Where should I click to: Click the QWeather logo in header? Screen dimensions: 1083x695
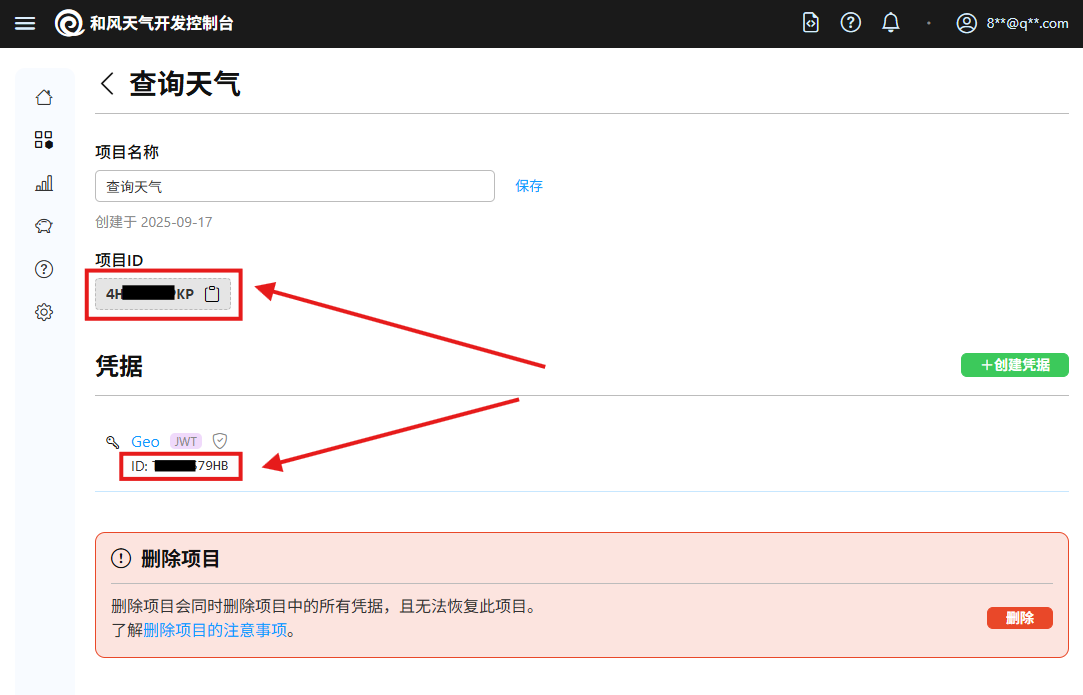click(70, 23)
